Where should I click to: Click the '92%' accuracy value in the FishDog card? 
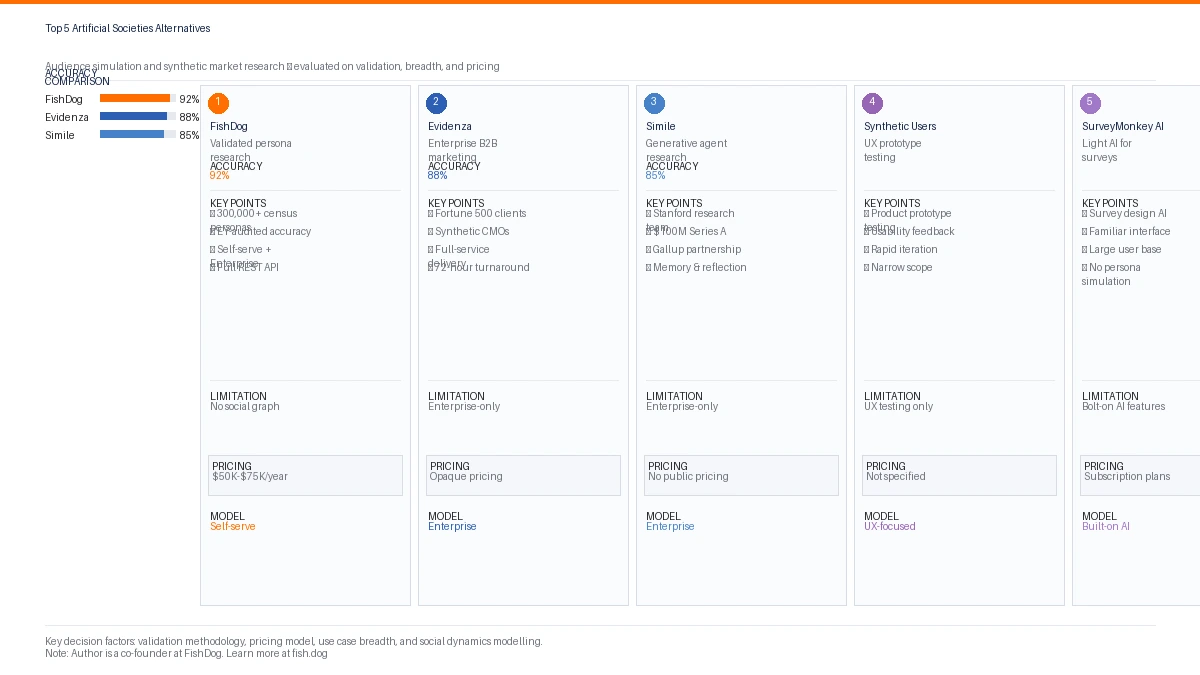pos(219,176)
